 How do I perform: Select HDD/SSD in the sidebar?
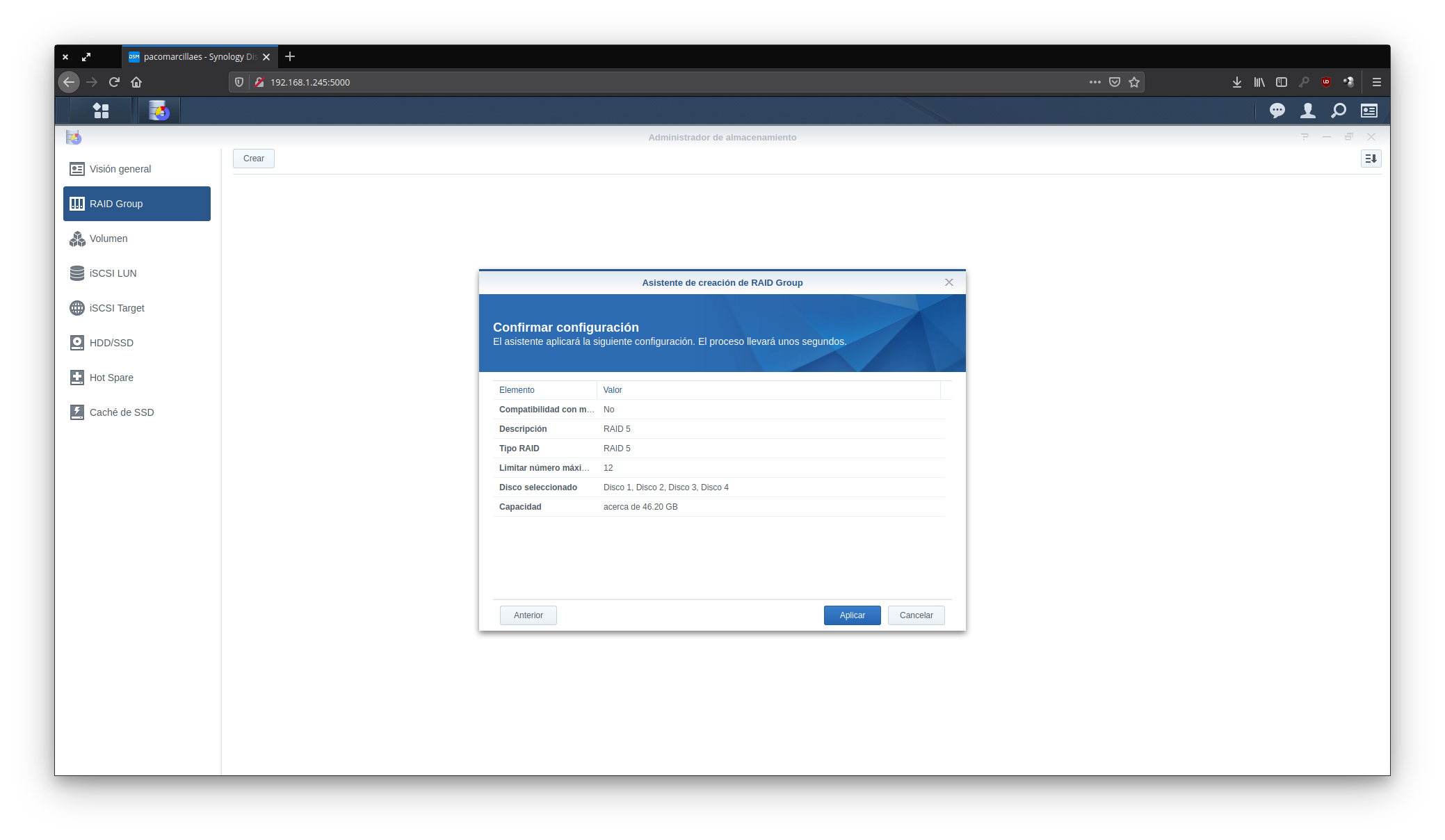pos(111,343)
